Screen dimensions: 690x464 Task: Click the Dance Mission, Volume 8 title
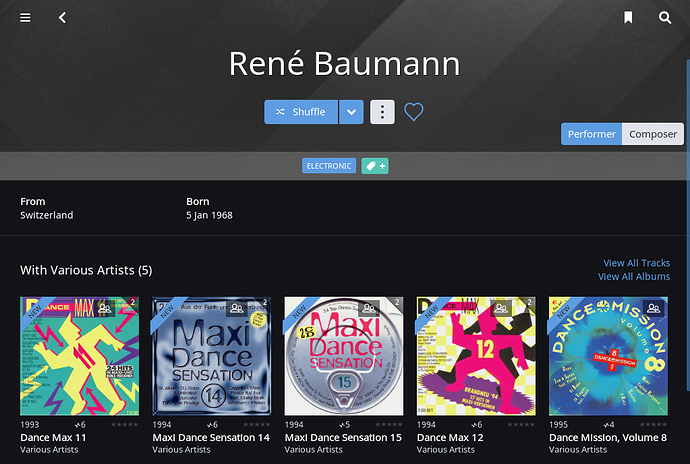click(608, 438)
